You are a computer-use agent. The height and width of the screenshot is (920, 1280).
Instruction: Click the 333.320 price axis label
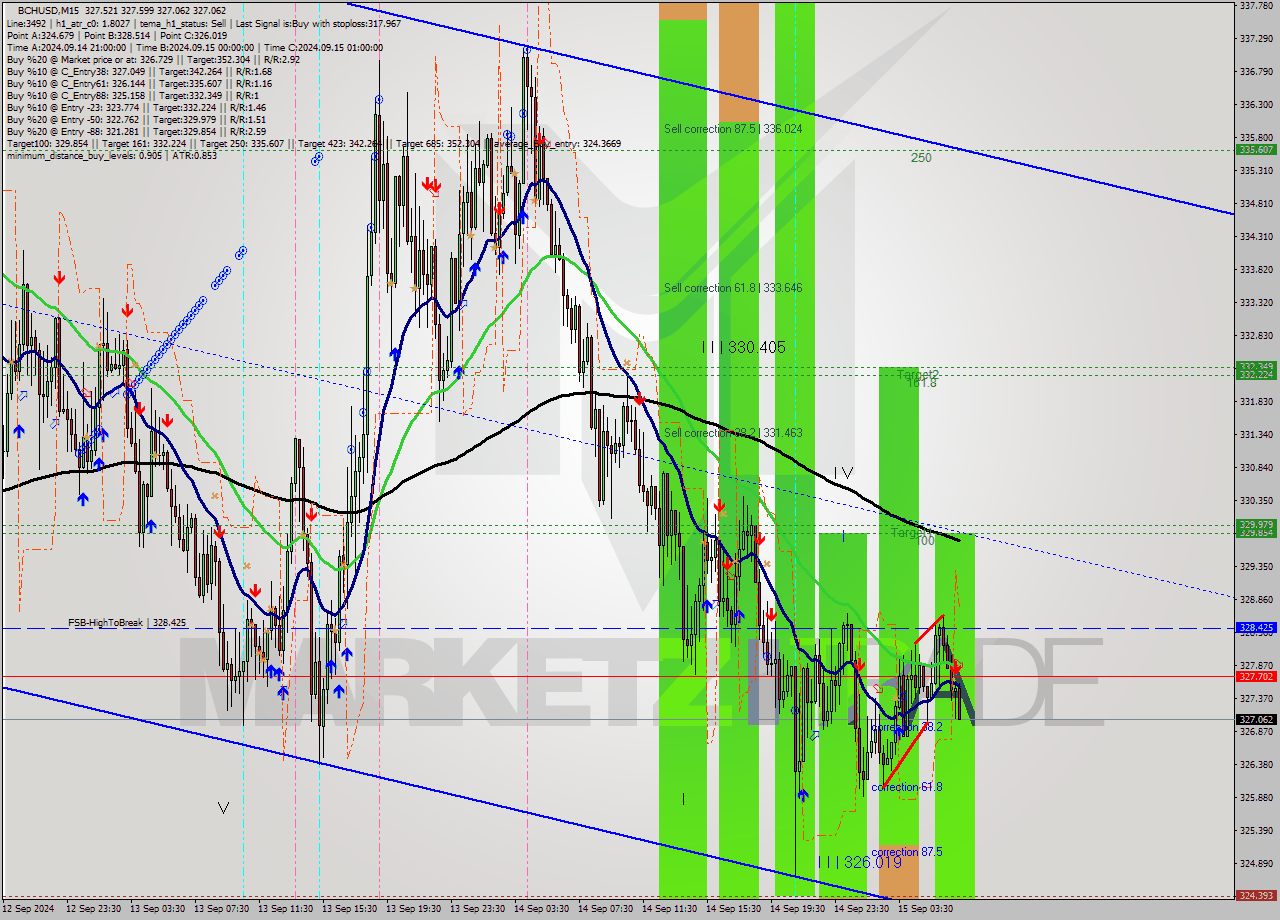[1256, 302]
